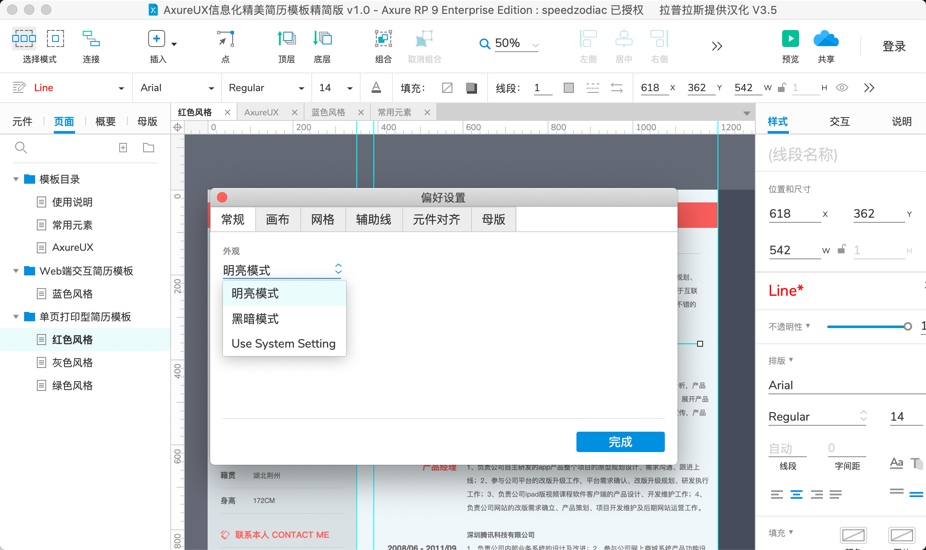Screen dimensions: 926x550
Task: Switch to the 母版 panel tab
Action: point(147,122)
